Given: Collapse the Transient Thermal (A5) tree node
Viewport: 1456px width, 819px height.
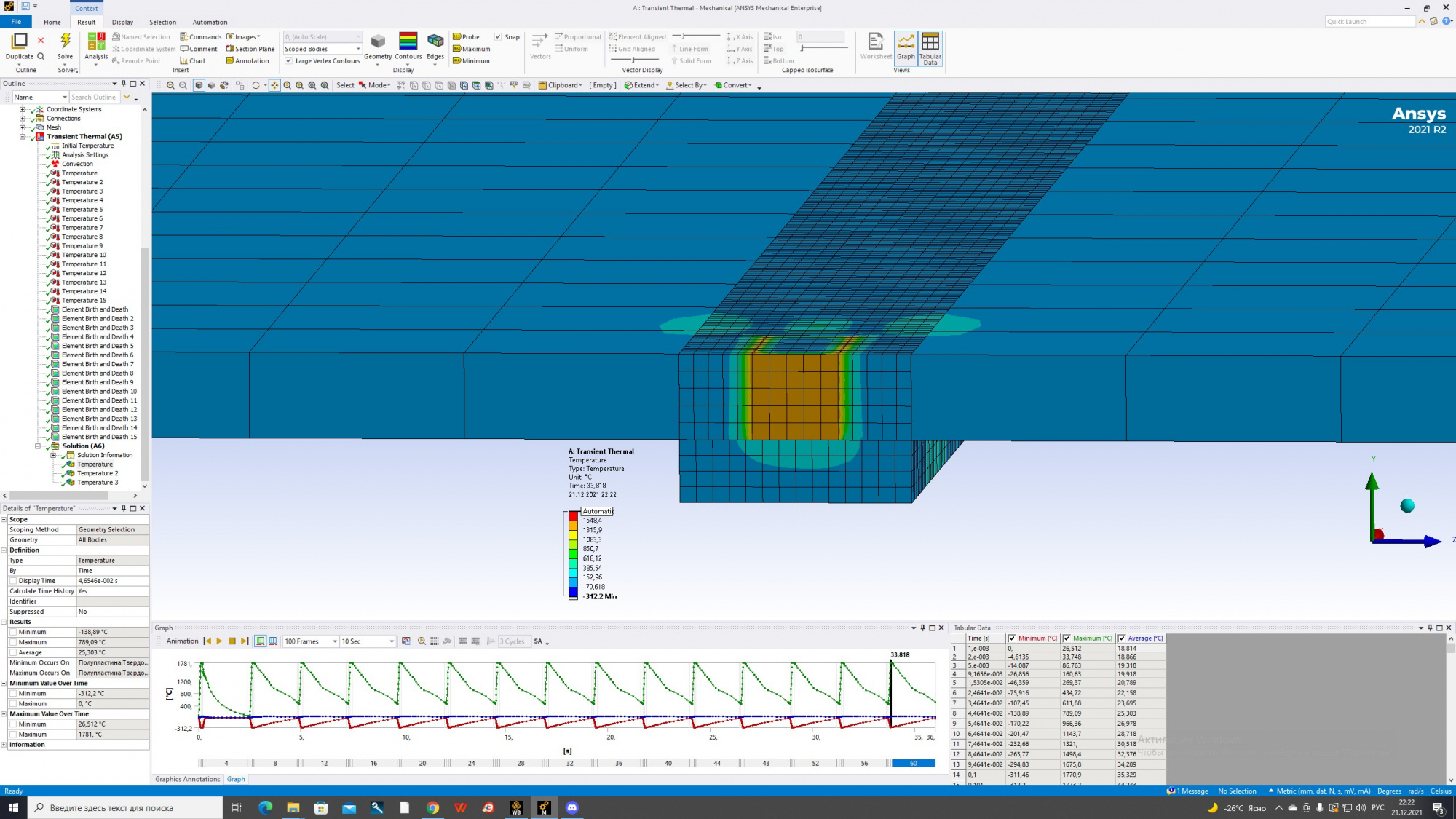Looking at the screenshot, I should 23,137.
